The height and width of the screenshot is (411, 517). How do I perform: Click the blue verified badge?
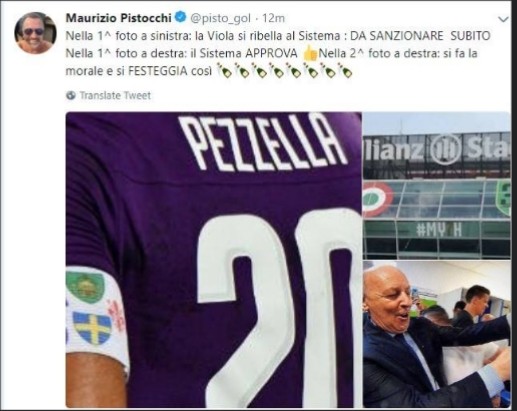181,17
